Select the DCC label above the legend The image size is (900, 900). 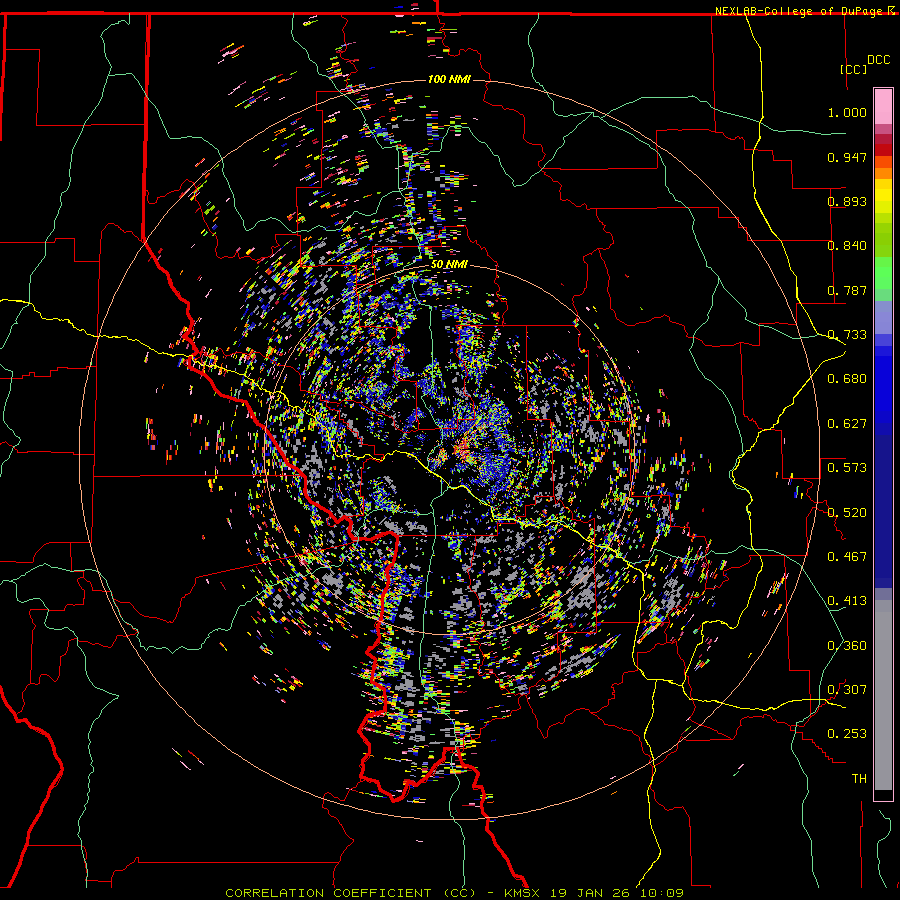point(878,60)
